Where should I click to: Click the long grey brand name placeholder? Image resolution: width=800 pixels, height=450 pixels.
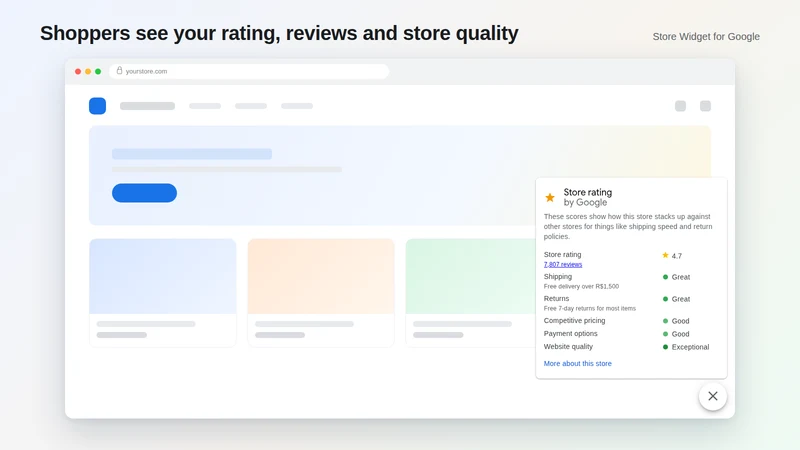[x=147, y=106]
